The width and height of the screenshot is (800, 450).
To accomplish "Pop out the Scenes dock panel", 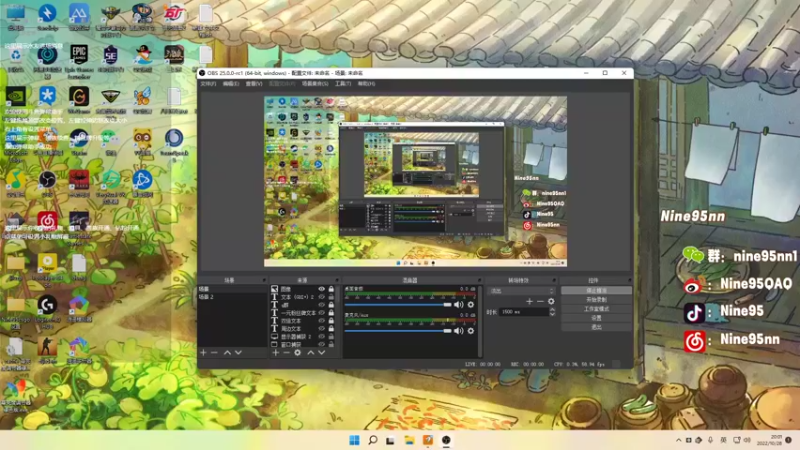I will point(264,280).
